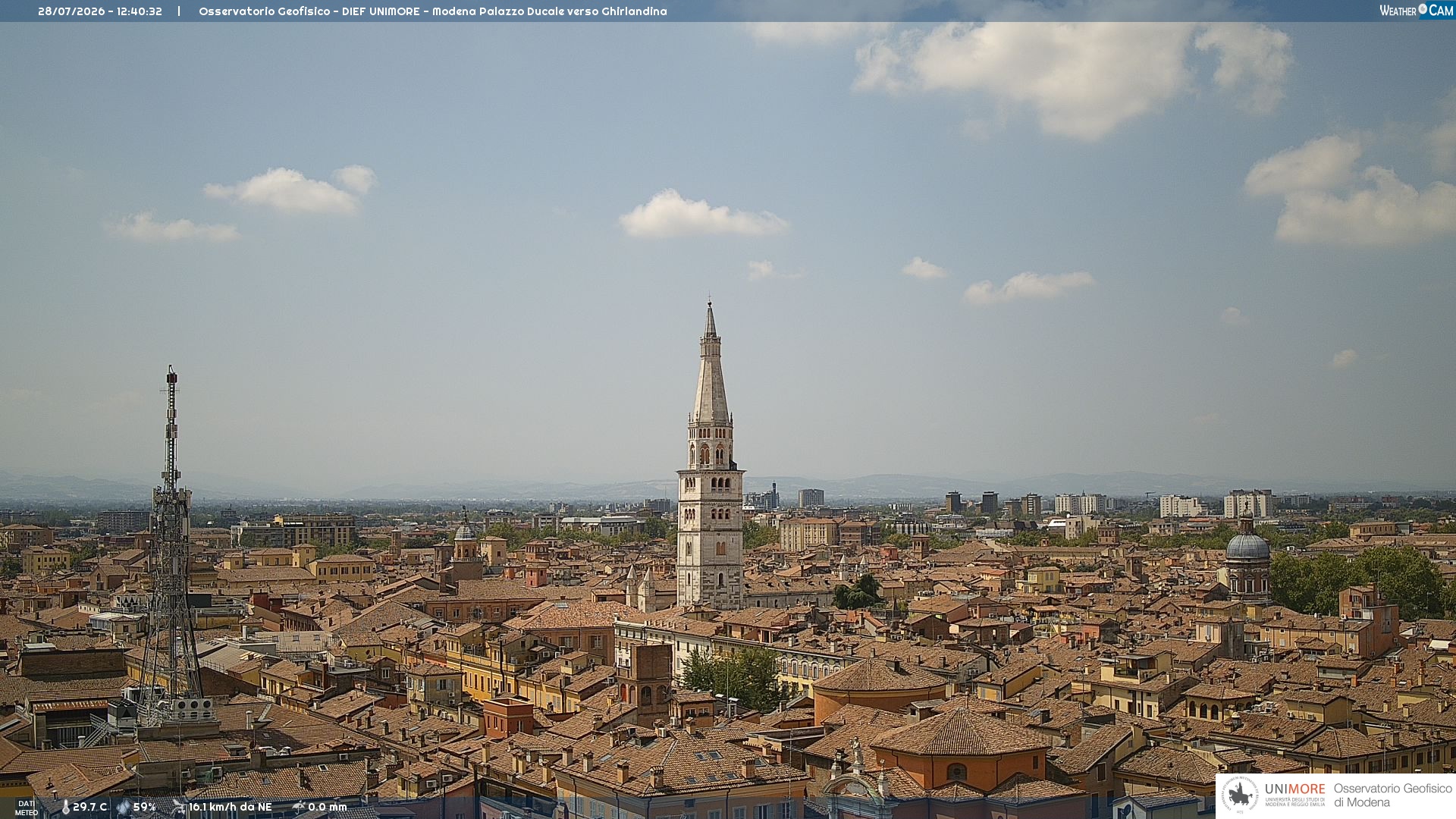Click the Osservatorio Geofisico camera title text

tap(433, 11)
